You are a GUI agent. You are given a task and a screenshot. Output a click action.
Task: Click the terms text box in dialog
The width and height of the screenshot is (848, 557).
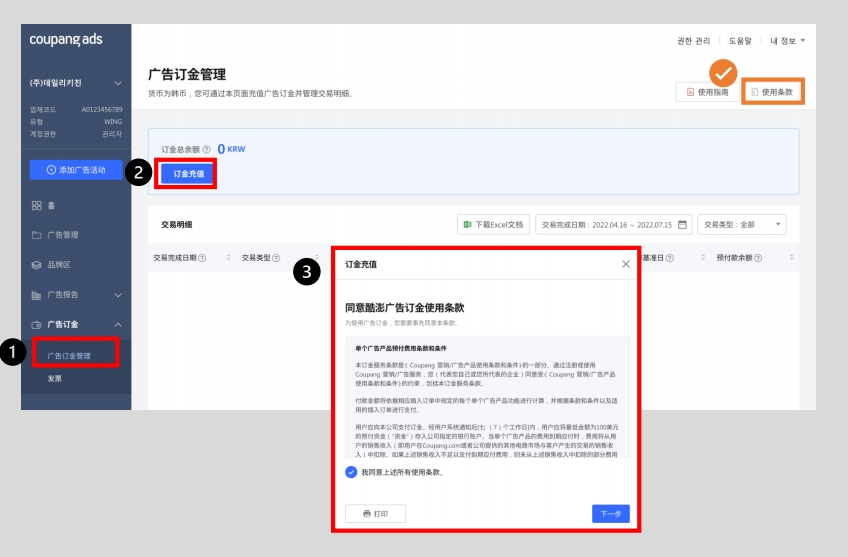coord(487,397)
